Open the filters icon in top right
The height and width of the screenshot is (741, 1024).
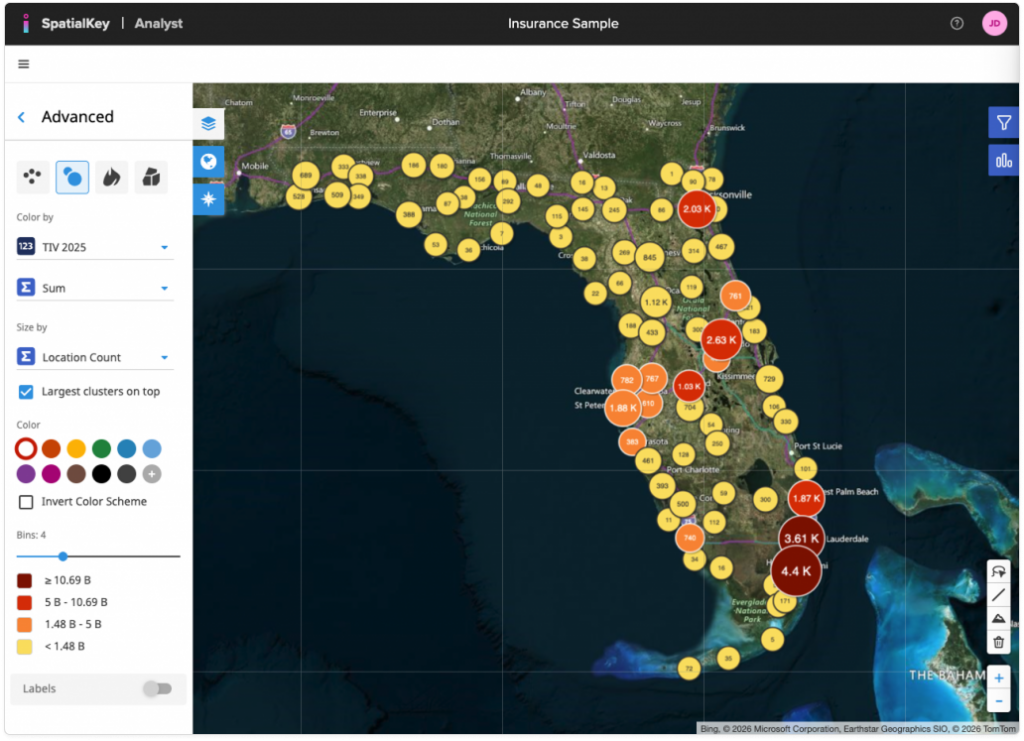(x=1003, y=121)
